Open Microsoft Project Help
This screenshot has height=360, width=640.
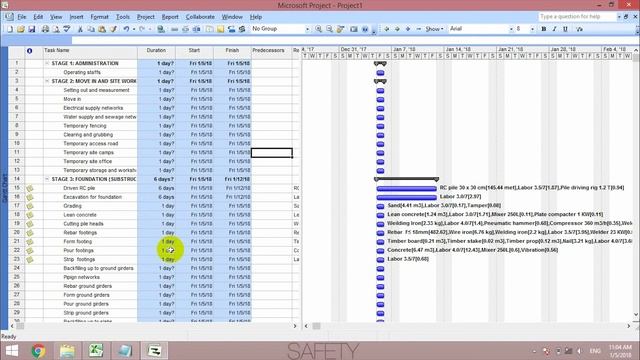(365, 29)
